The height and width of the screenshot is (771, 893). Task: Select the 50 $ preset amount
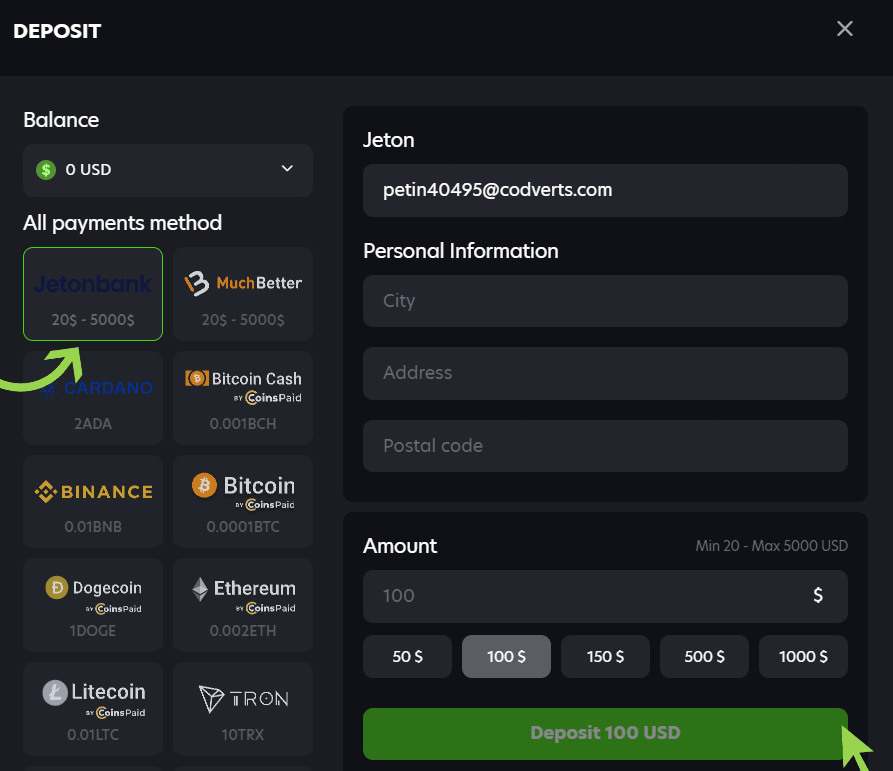(407, 657)
